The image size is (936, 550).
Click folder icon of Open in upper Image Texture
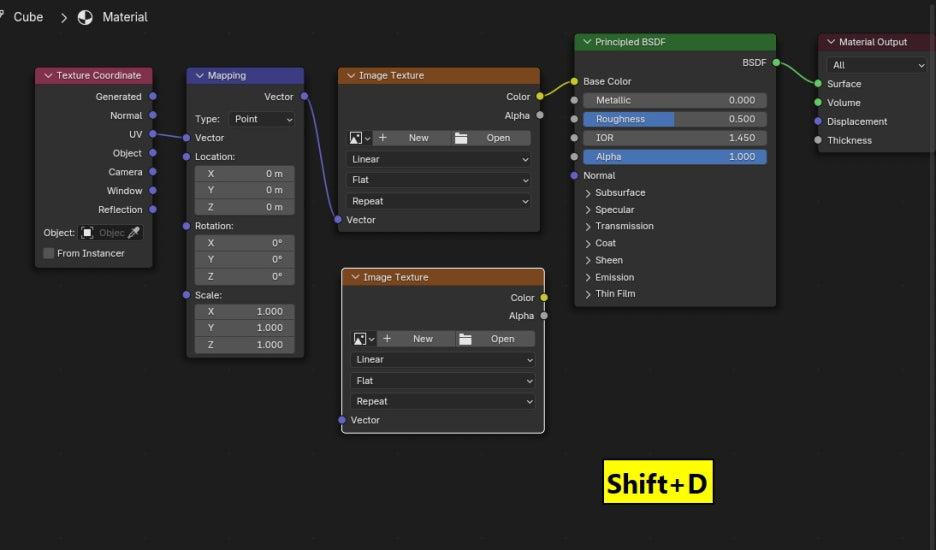[461, 138]
